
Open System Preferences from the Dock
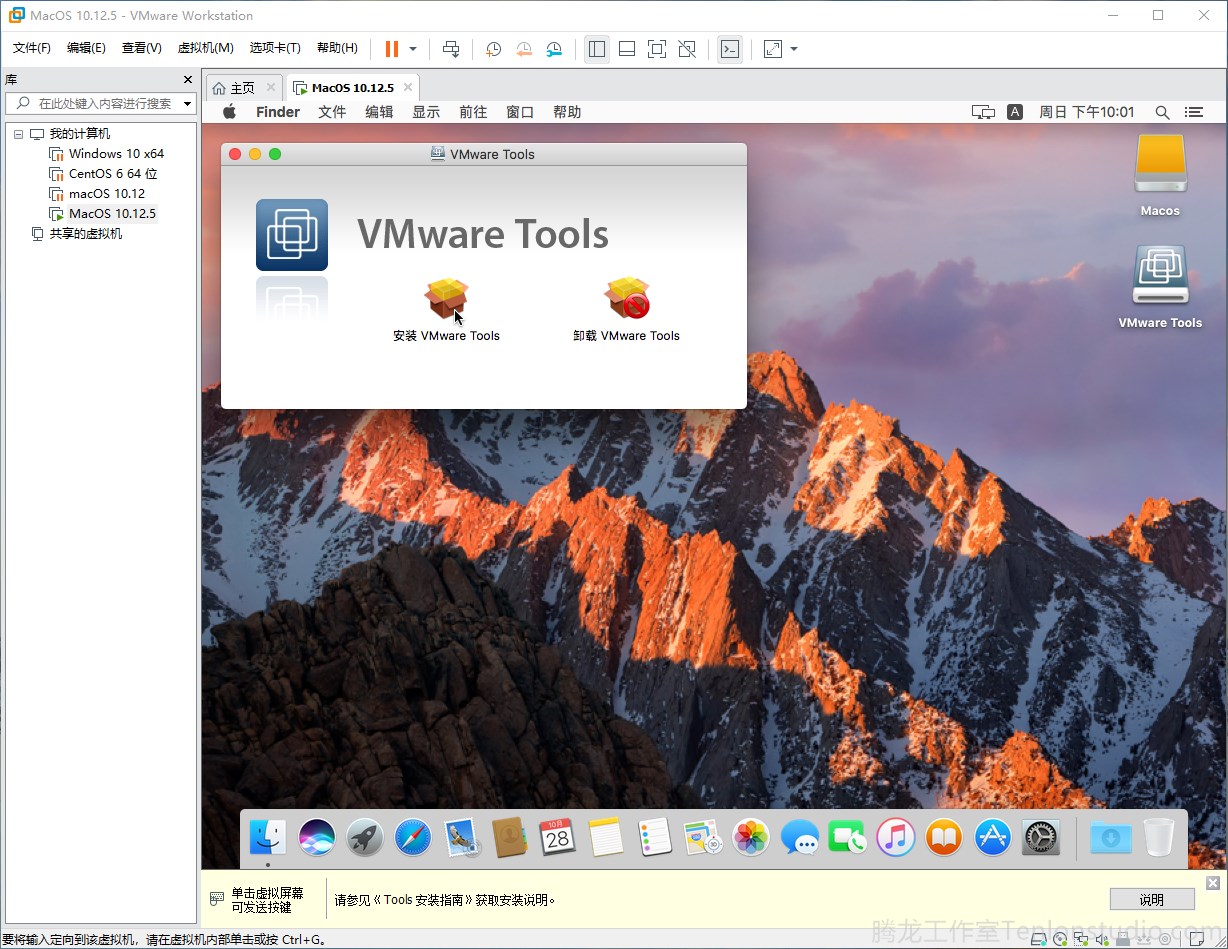point(1041,837)
